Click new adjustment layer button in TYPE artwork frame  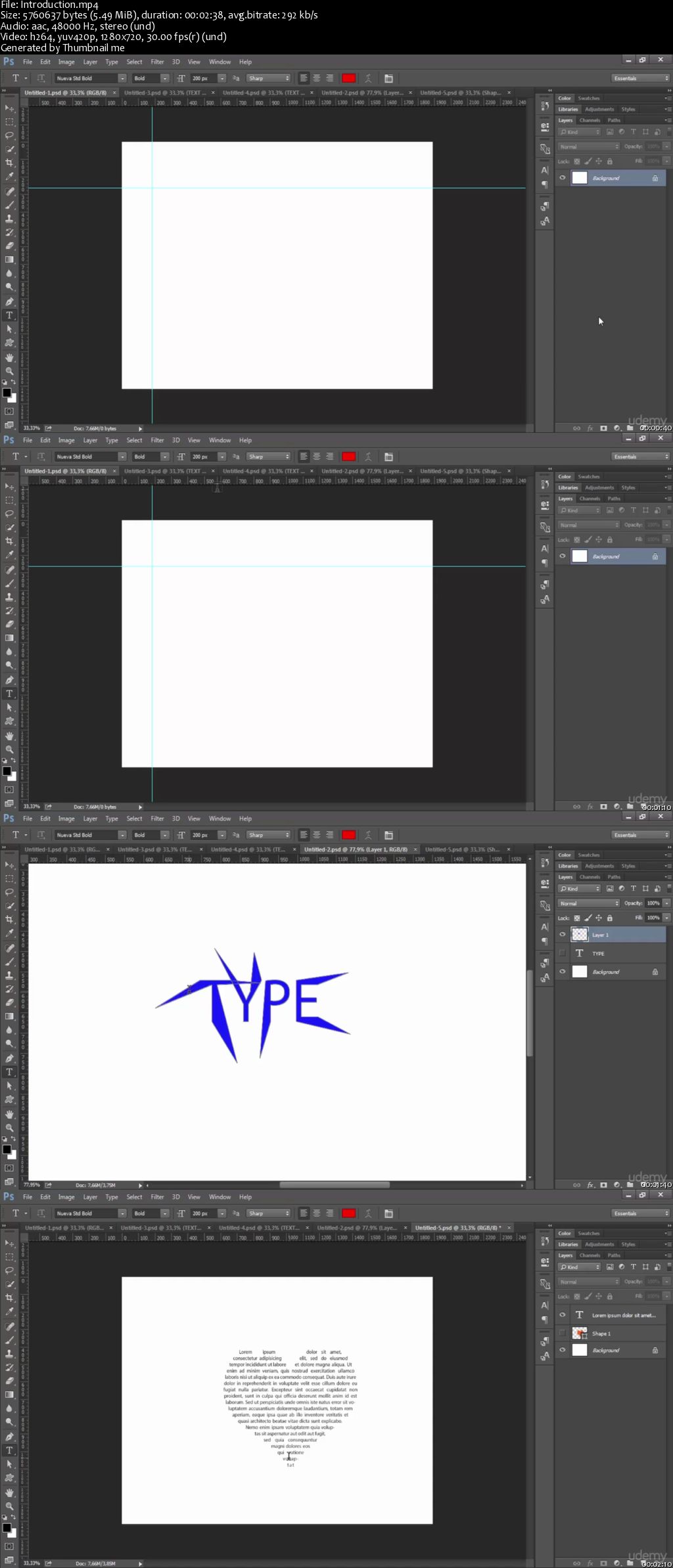617,1185
